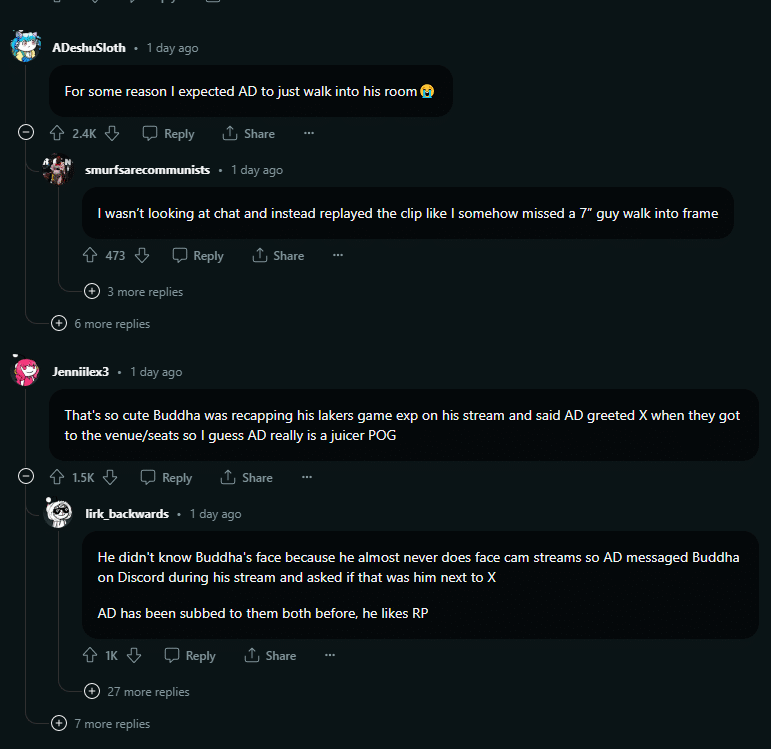Image resolution: width=771 pixels, height=749 pixels.
Task: Upvote lirk_backwards' reply
Action: tap(90, 655)
